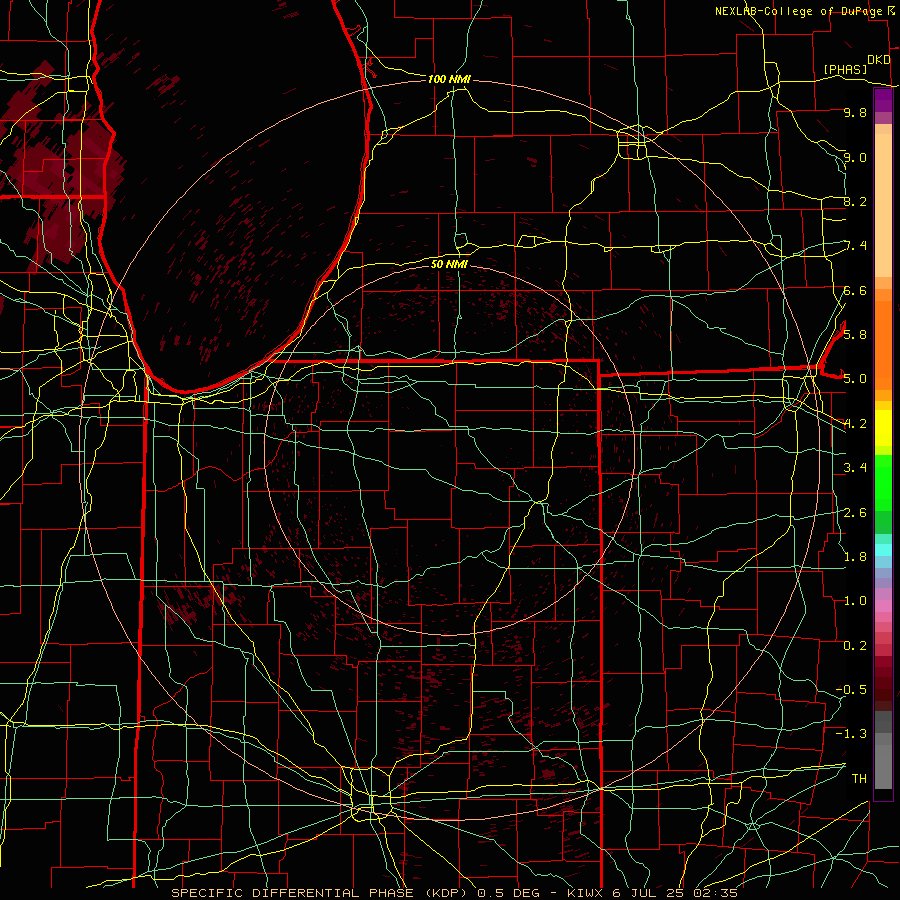Click the 2.6 value on the scale

click(855, 512)
